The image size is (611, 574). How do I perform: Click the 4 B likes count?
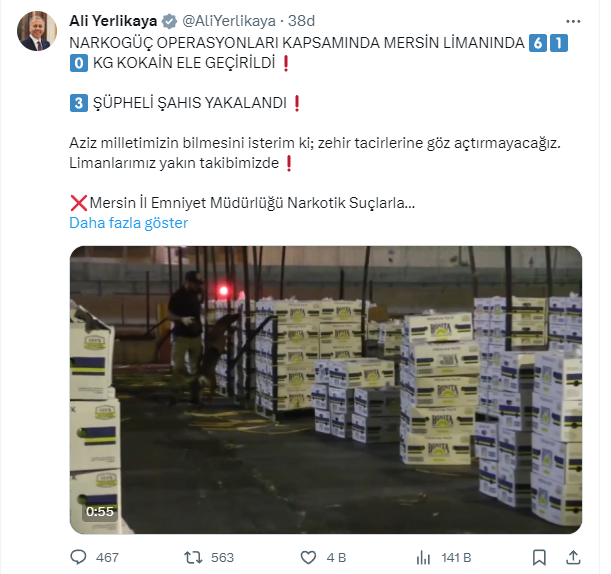[x=336, y=558]
